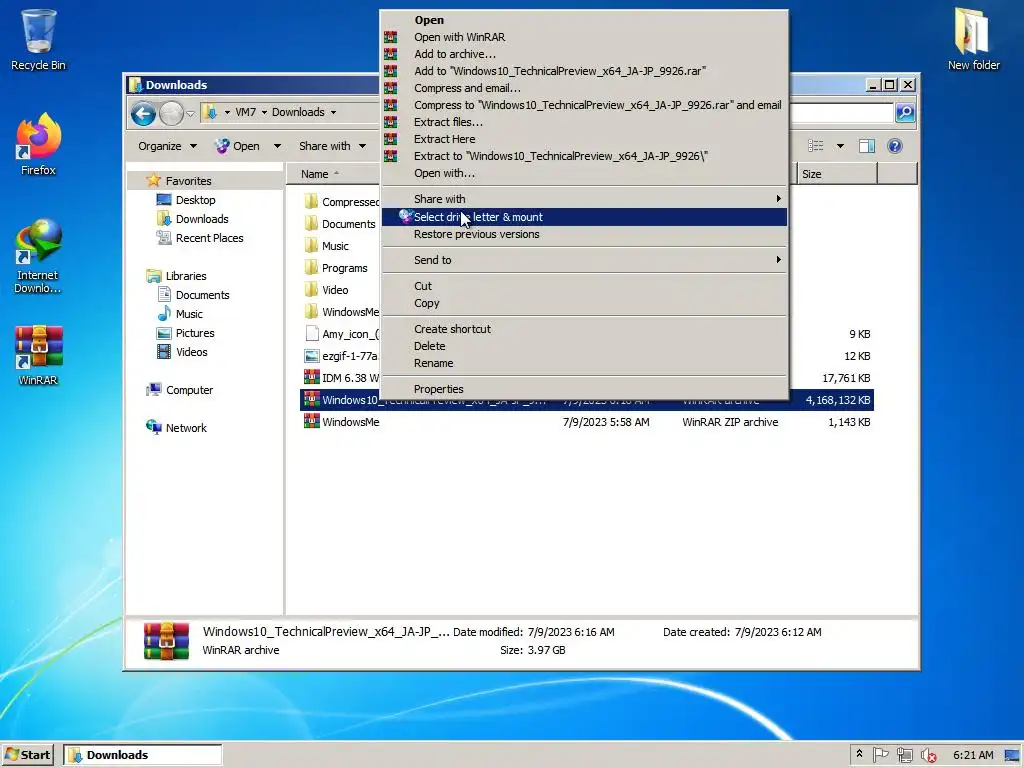Viewport: 1024px width, 768px height.
Task: Expand the views dropdown arrow
Action: [840, 146]
